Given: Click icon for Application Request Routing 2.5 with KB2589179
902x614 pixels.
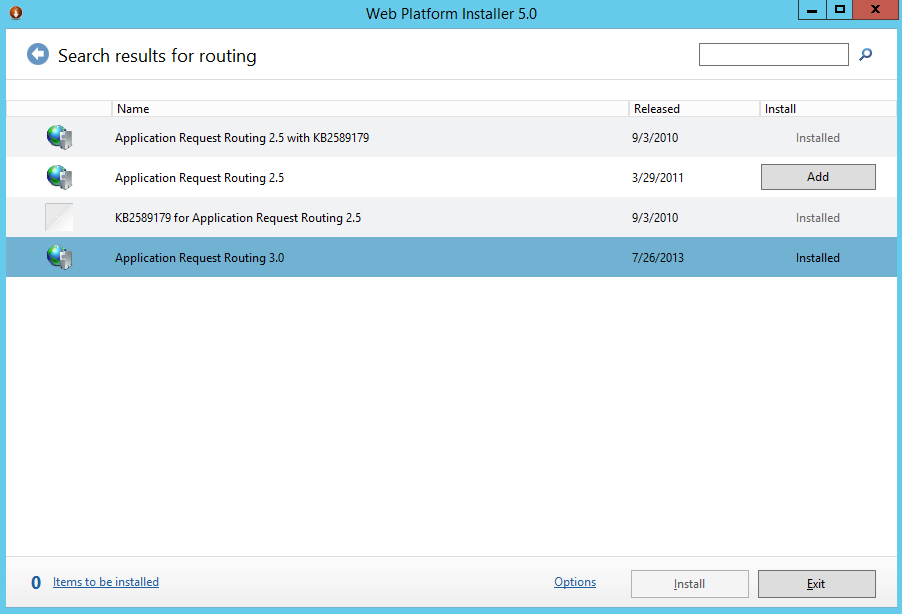Looking at the screenshot, I should pyautogui.click(x=60, y=138).
